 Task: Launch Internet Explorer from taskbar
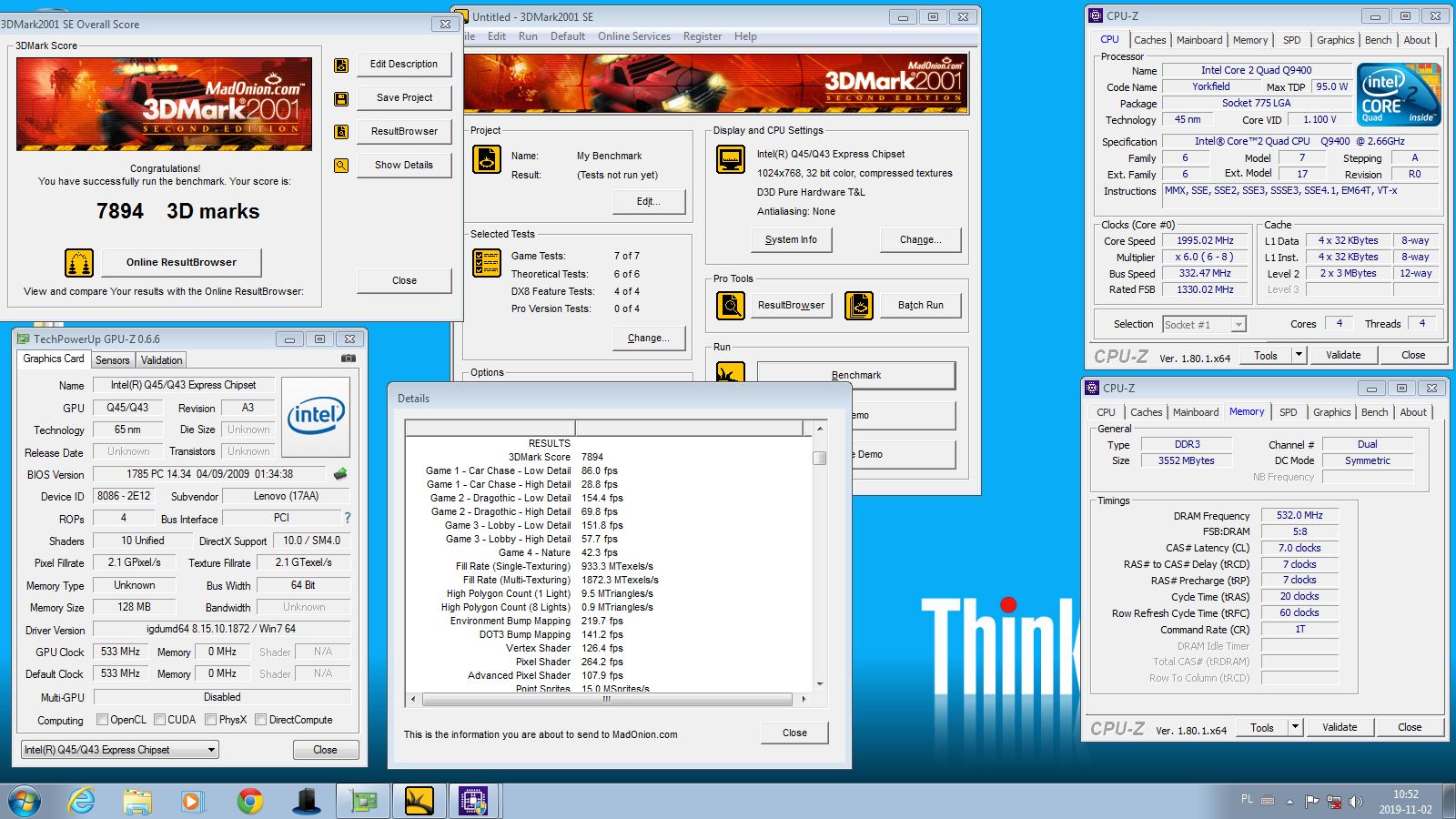[x=82, y=801]
